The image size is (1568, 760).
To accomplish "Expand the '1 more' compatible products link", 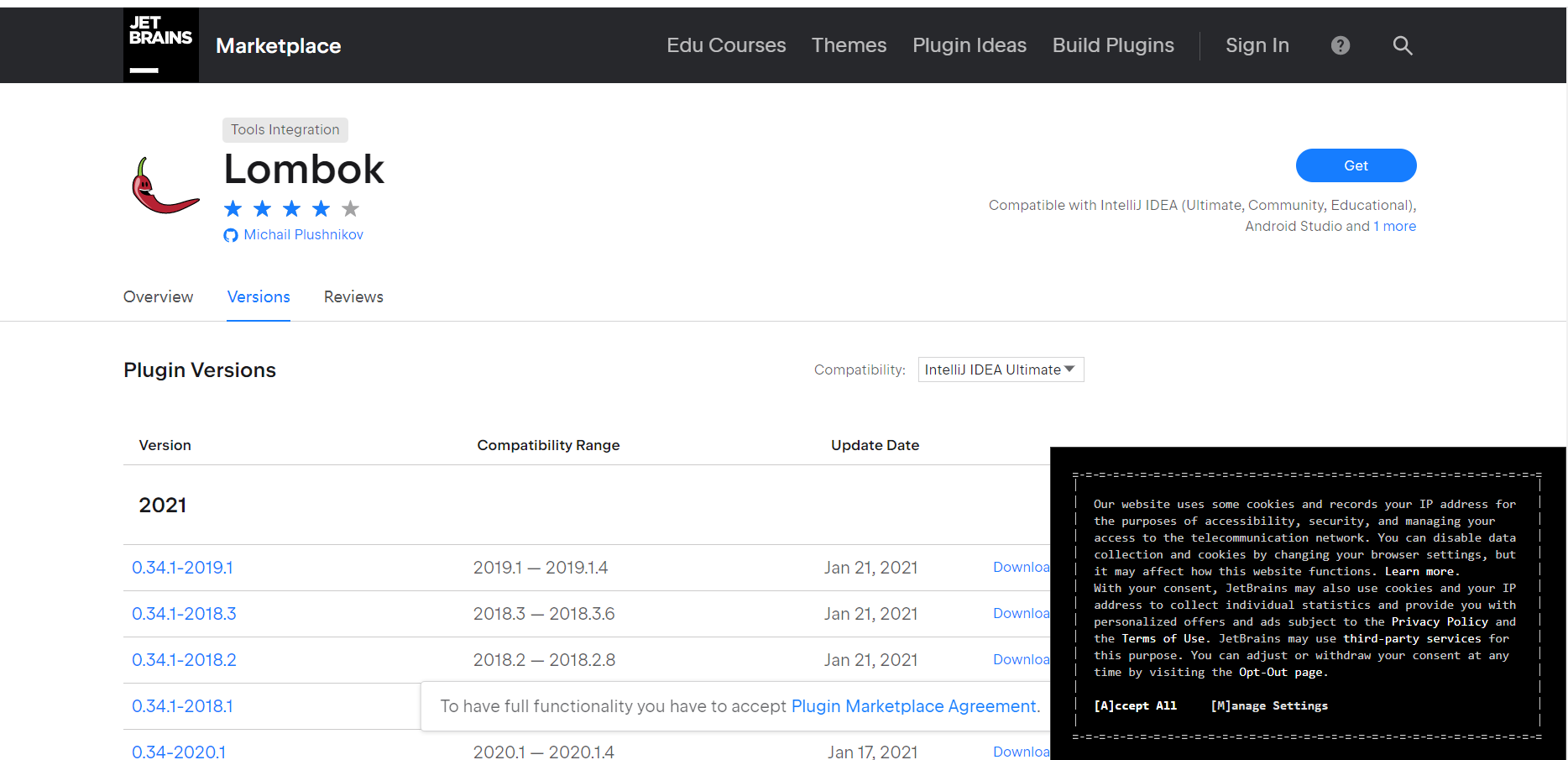I will pyautogui.click(x=1394, y=226).
